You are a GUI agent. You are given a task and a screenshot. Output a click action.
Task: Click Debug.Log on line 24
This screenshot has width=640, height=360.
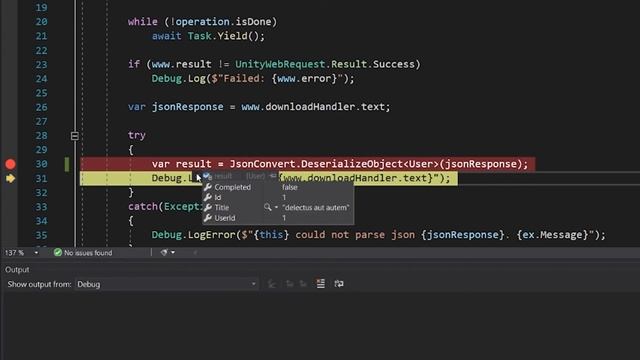pos(178,78)
